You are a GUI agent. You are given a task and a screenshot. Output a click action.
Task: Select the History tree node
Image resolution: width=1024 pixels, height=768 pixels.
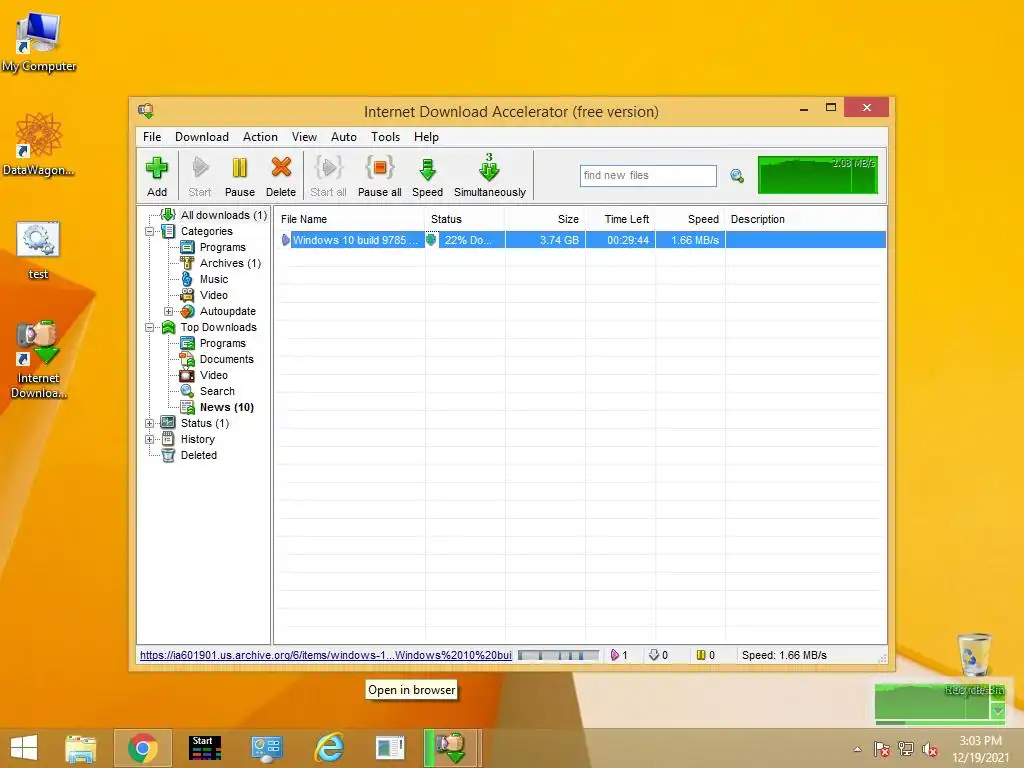point(197,439)
